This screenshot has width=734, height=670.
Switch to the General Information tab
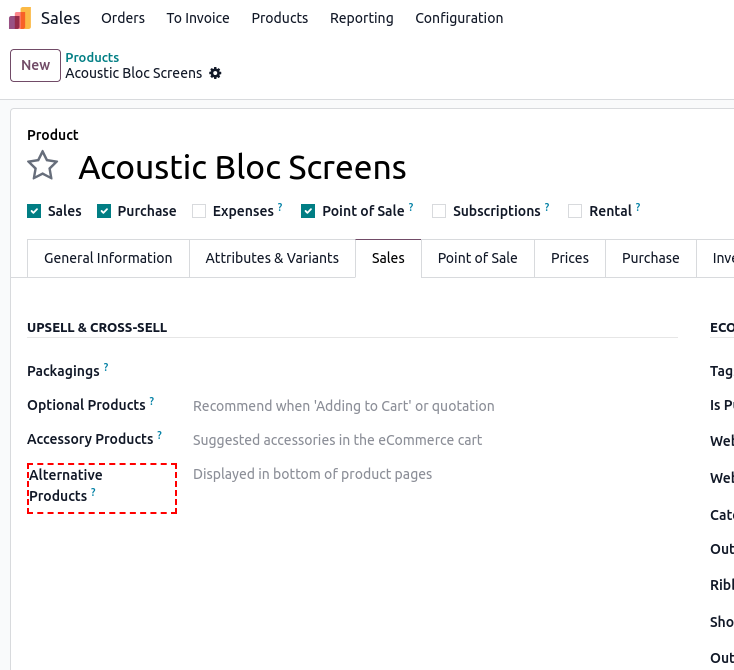pyautogui.click(x=108, y=258)
